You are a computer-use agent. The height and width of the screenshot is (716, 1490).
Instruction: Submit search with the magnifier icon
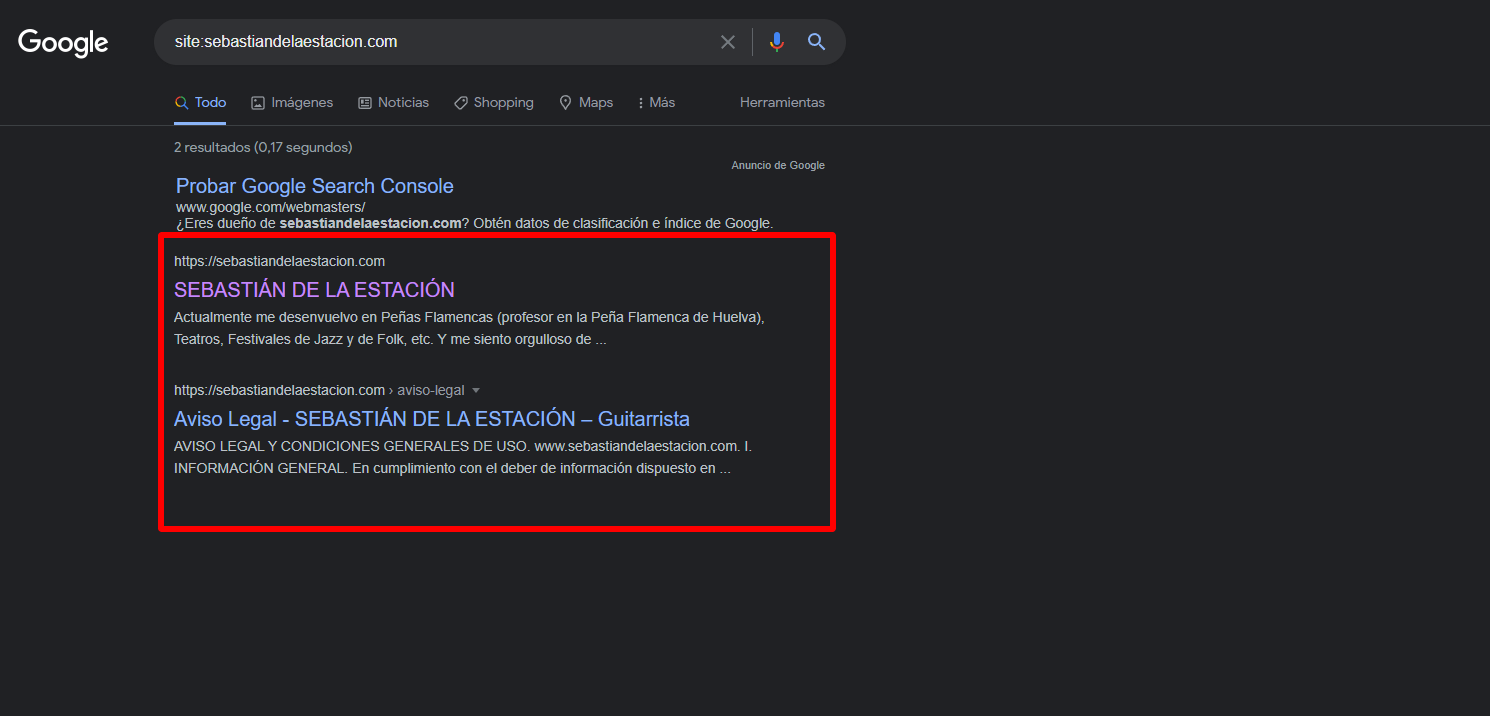(817, 42)
